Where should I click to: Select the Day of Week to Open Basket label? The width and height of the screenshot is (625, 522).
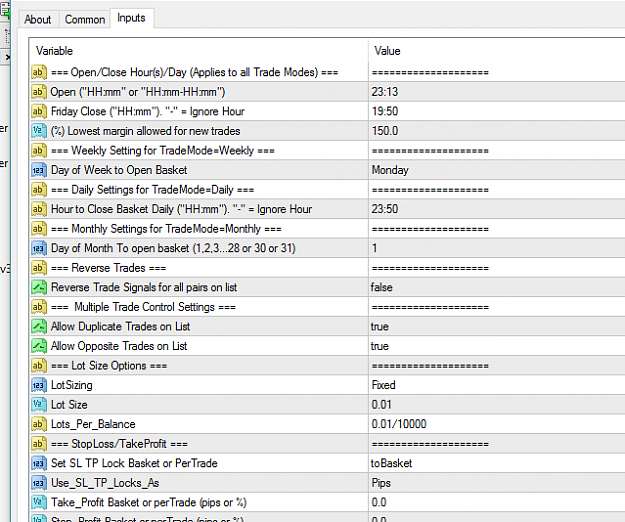pyautogui.click(x=119, y=170)
